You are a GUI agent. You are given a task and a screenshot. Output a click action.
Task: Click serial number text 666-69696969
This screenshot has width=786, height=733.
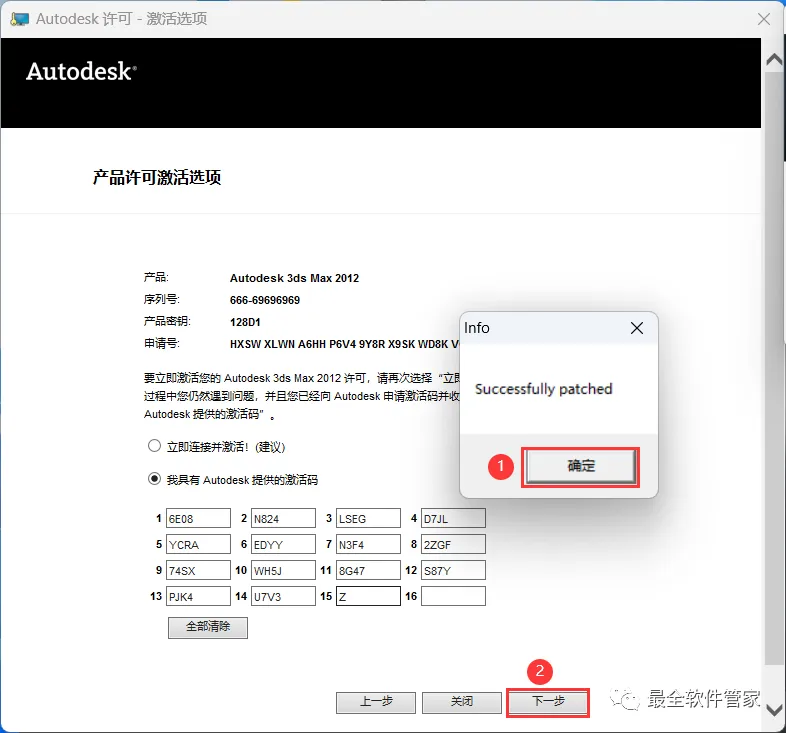coord(265,300)
